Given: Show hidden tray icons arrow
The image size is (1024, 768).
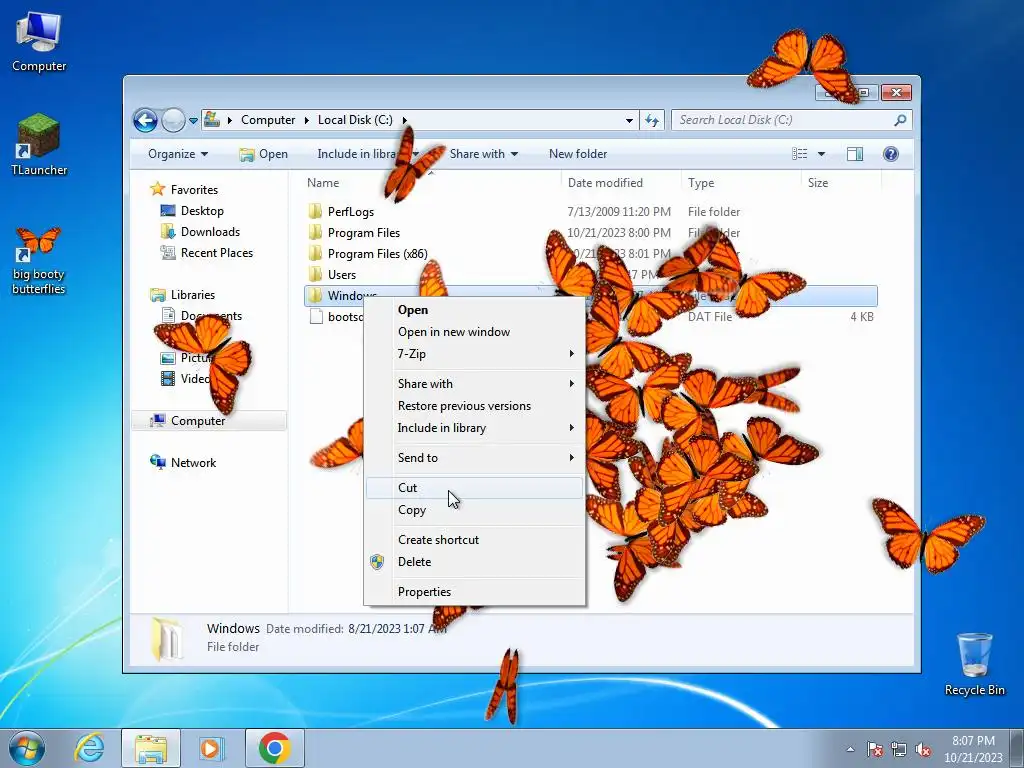Looking at the screenshot, I should (850, 749).
